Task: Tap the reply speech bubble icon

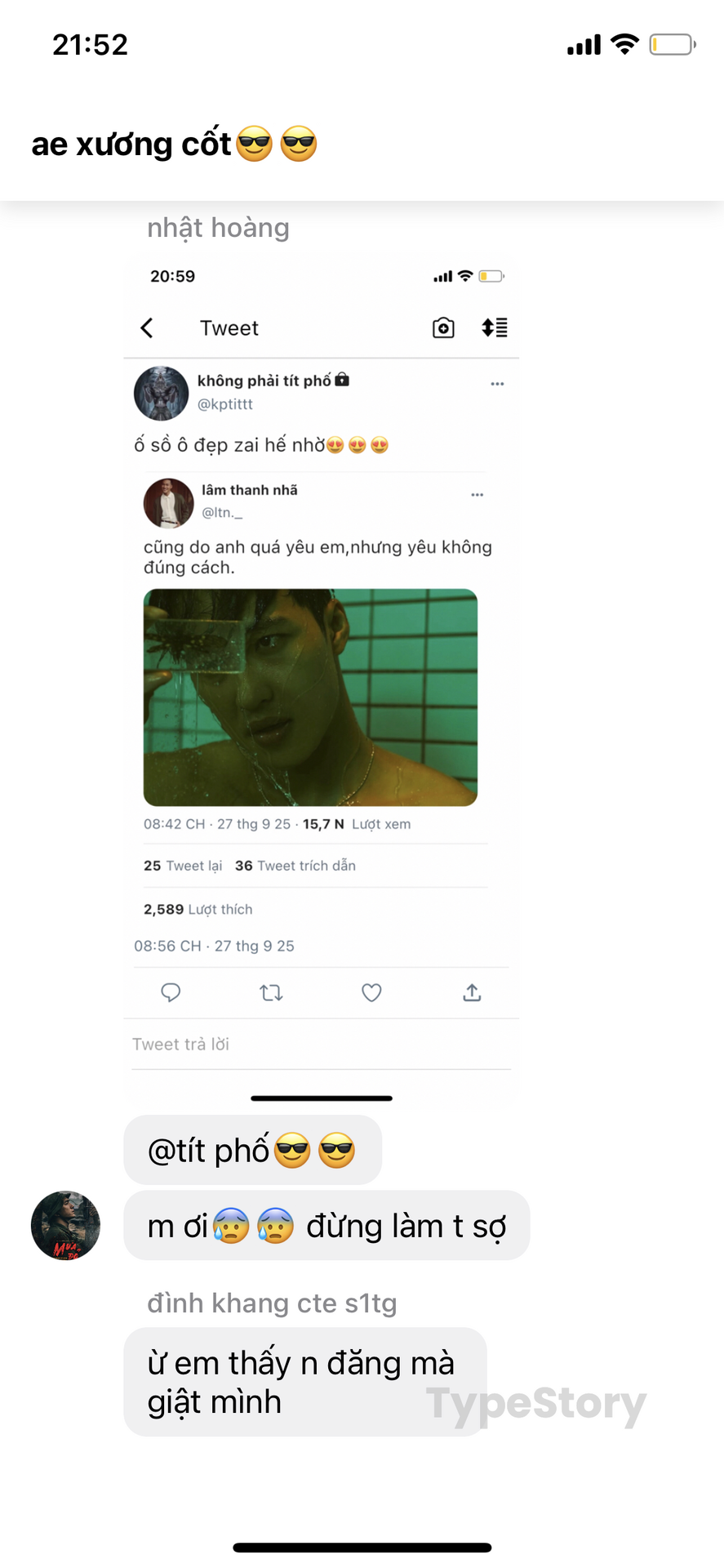Action: point(171,992)
